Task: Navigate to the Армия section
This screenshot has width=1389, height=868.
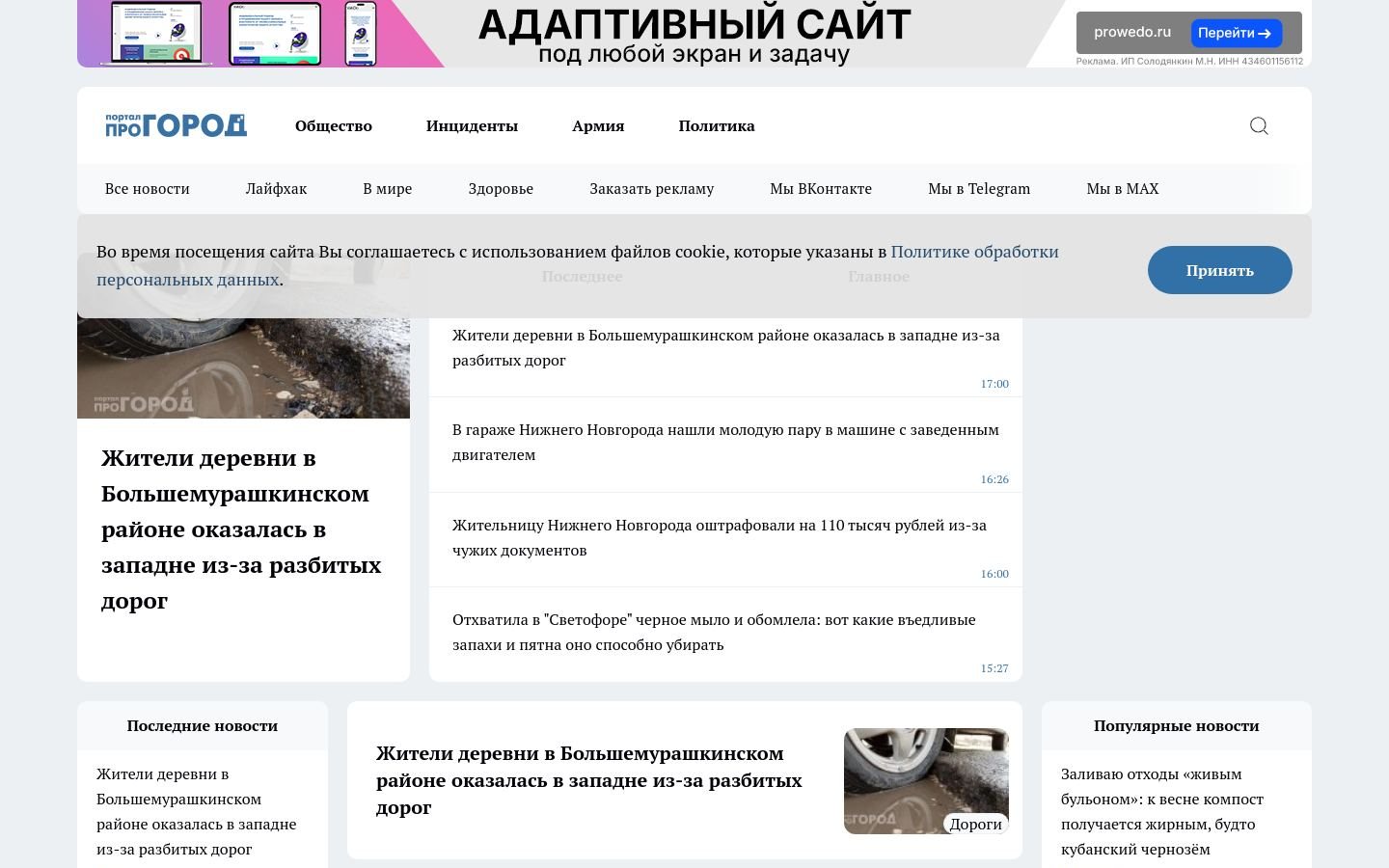Action: click(598, 125)
